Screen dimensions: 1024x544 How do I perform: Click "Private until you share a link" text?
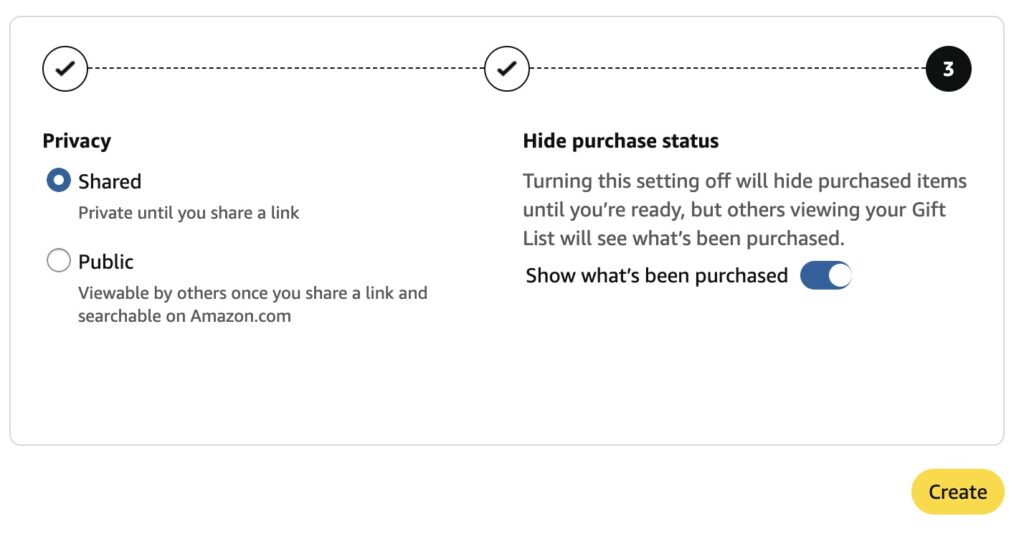click(189, 212)
